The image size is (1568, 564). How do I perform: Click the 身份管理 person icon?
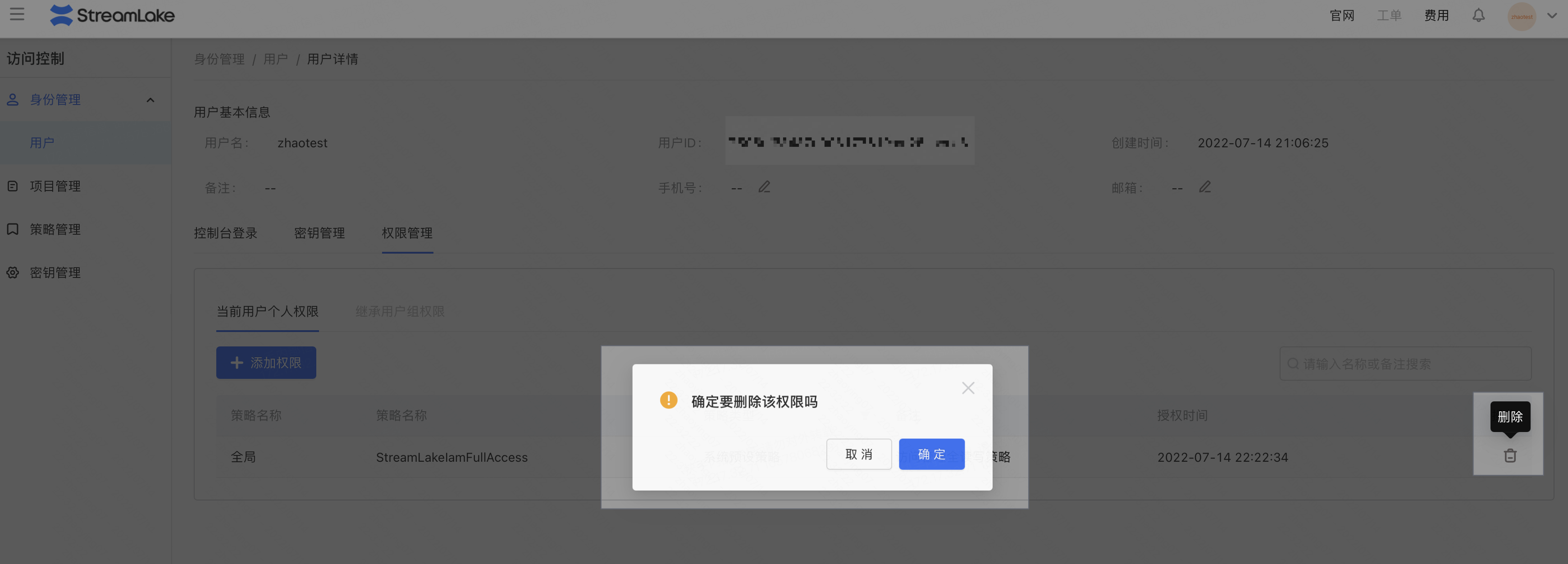coord(13,100)
